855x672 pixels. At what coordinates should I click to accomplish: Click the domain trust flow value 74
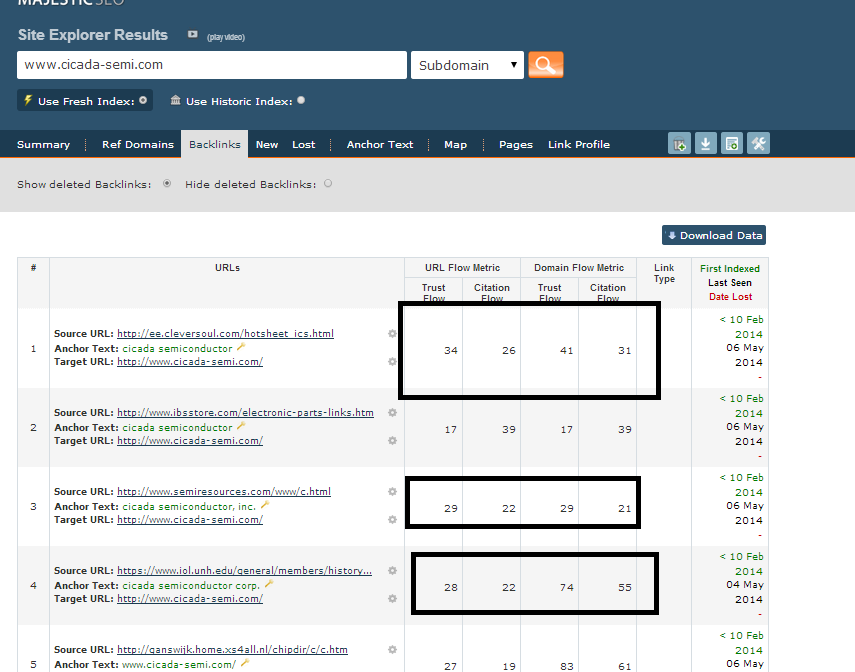(x=567, y=587)
